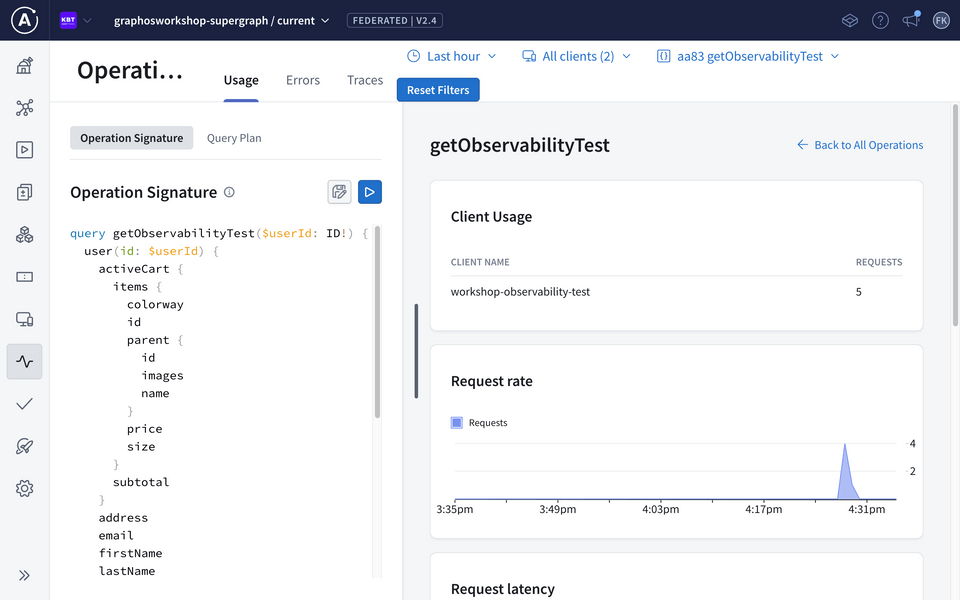Open the help question mark icon
The image size is (960, 600).
tap(880, 21)
